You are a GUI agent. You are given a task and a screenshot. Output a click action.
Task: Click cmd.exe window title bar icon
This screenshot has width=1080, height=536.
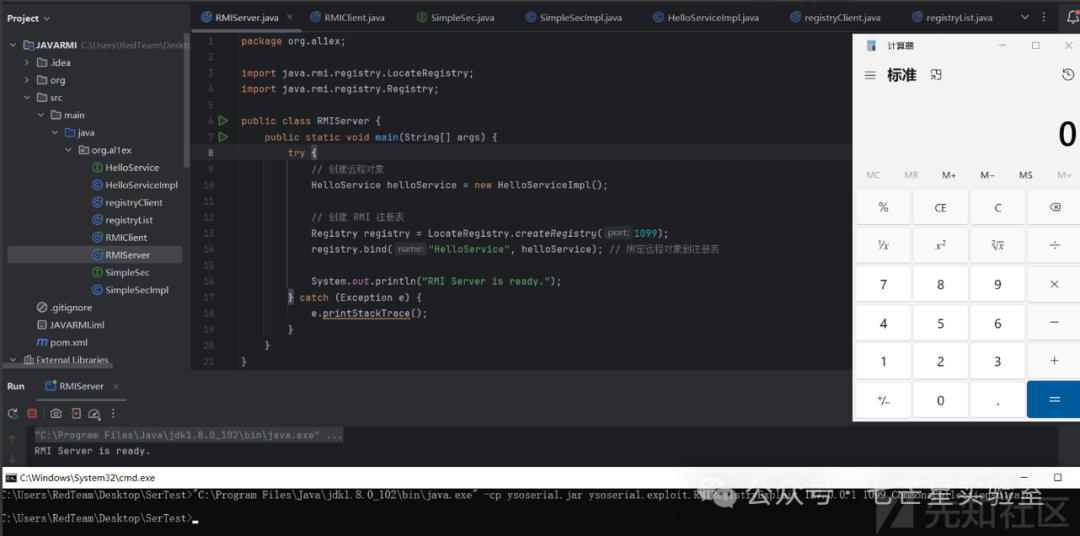11,477
